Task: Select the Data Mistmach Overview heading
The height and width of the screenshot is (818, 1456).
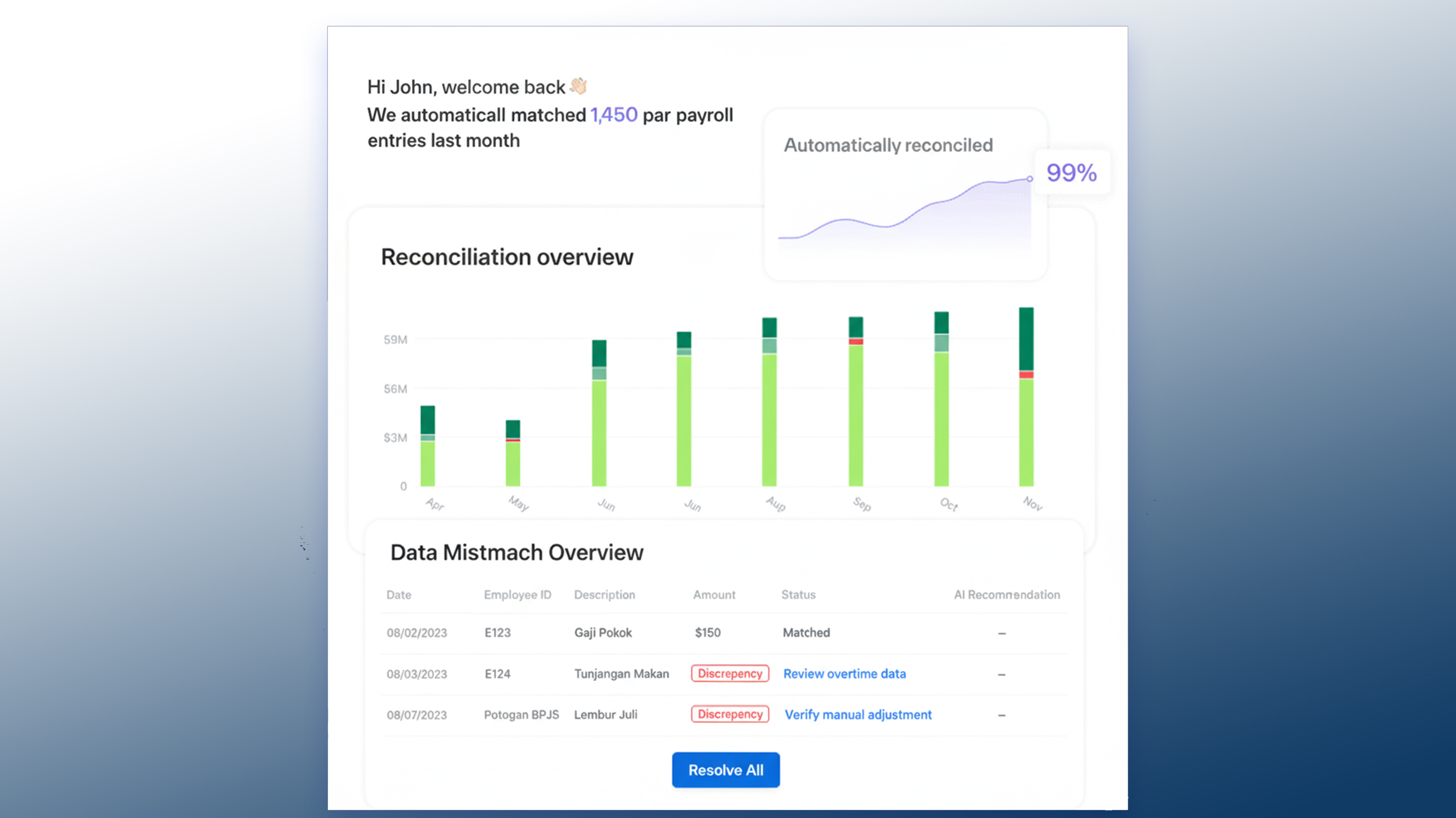Action: (x=516, y=552)
